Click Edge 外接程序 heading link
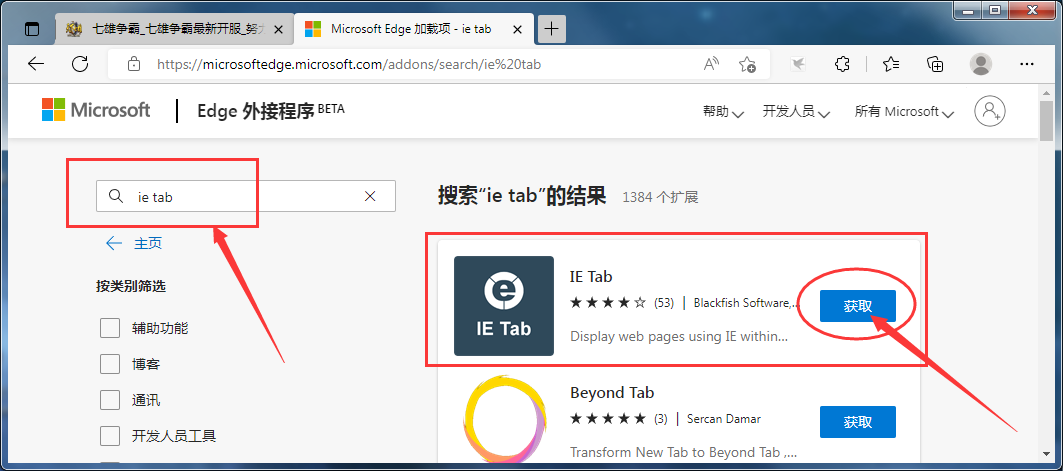1063x471 pixels. click(x=270, y=110)
